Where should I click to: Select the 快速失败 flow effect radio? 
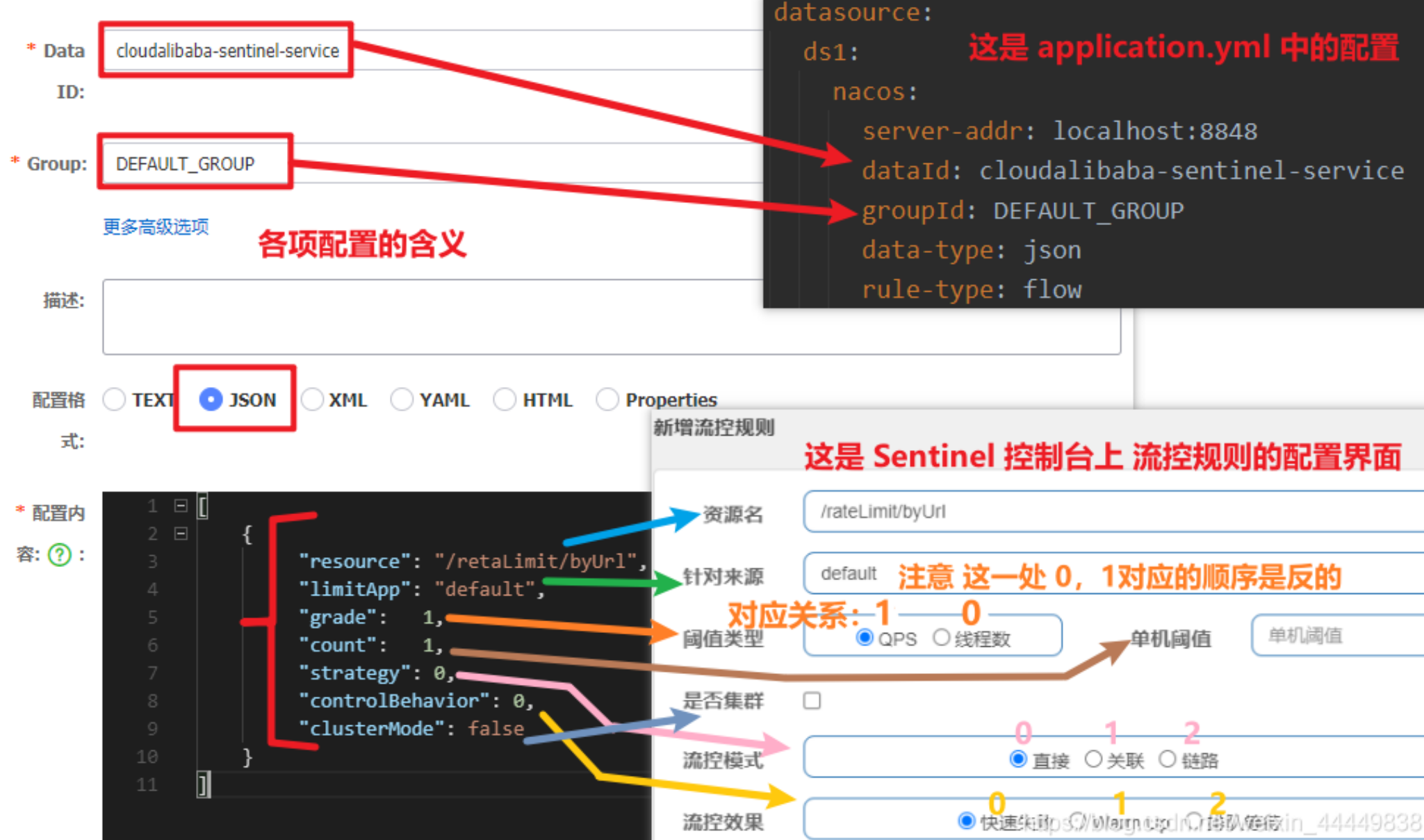click(966, 821)
